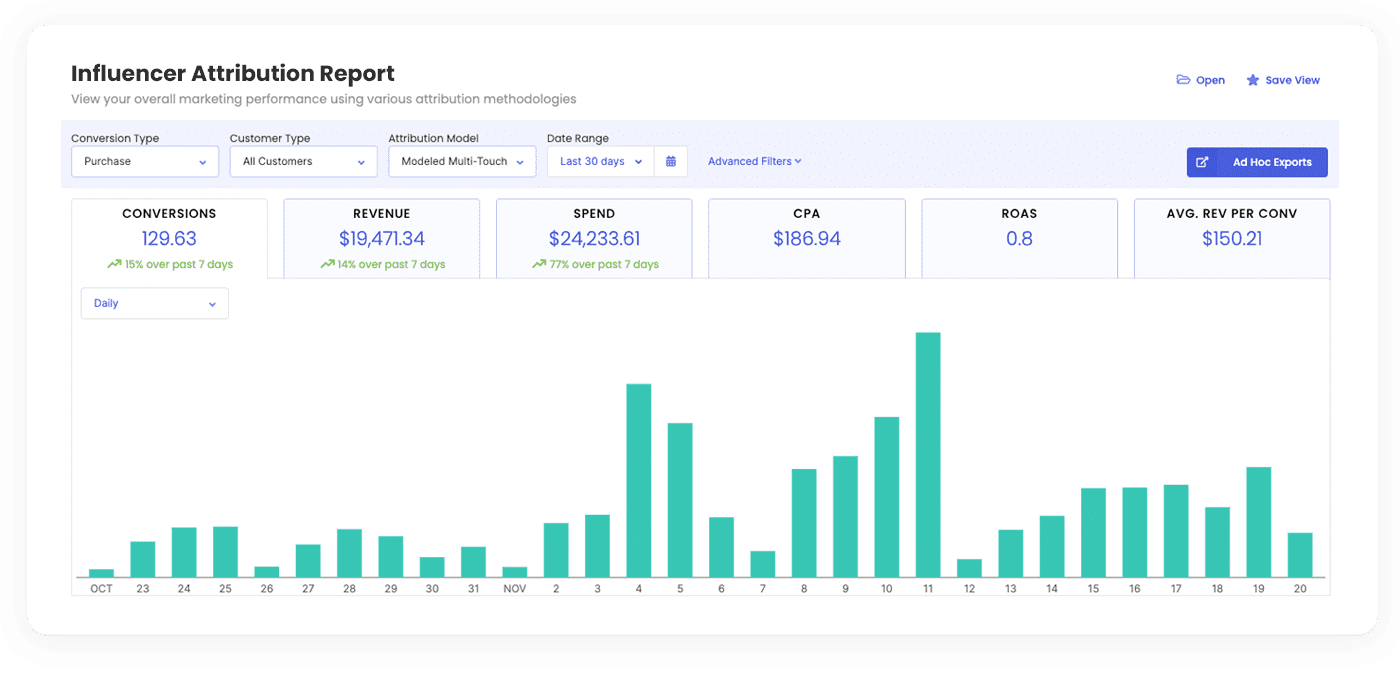The height and width of the screenshot is (673, 1400).
Task: Select the Revenue metric card
Action: pos(382,237)
